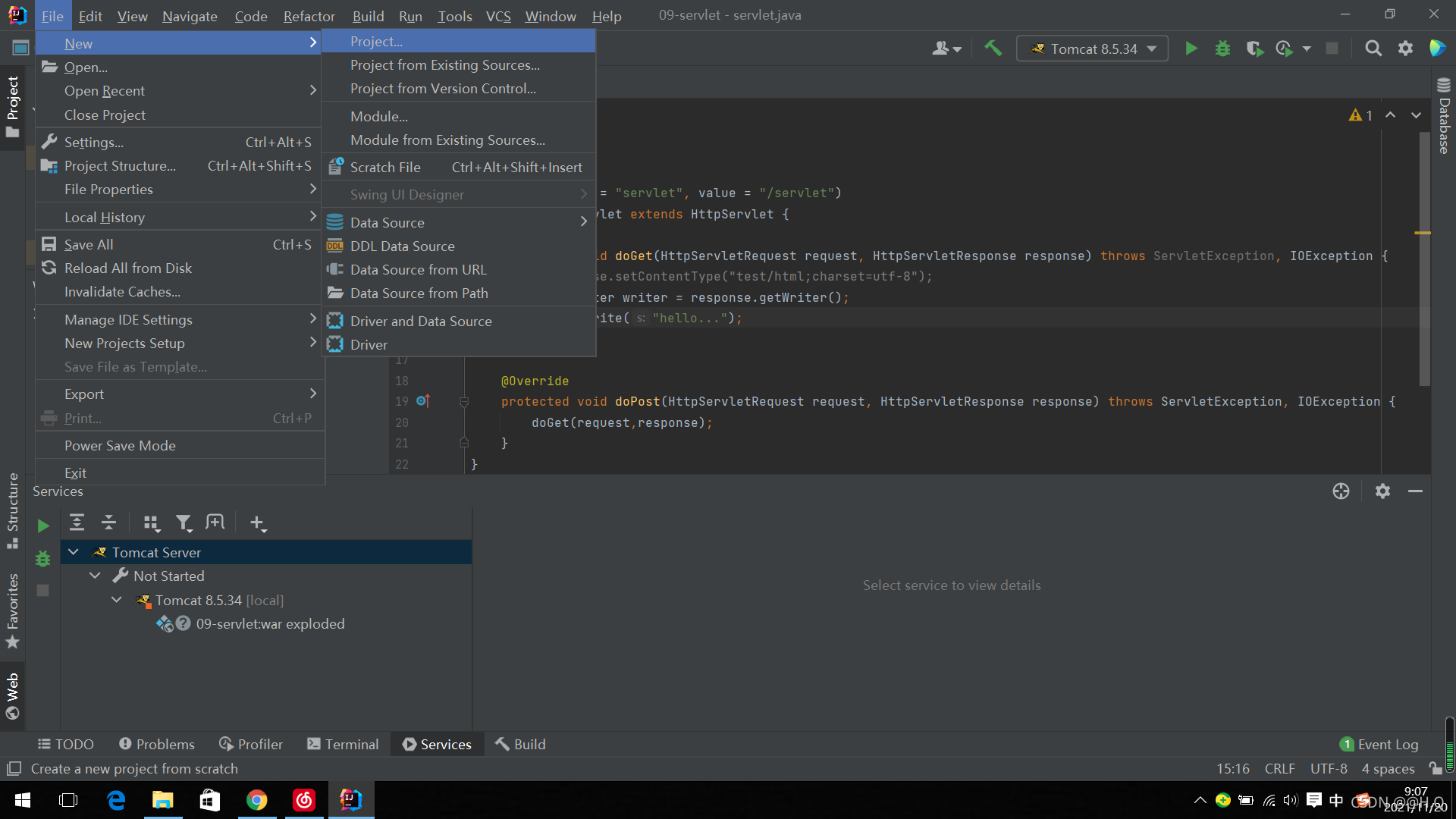Image resolution: width=1456 pixels, height=819 pixels.
Task: Click the Services panel settings gear icon
Action: point(1383,491)
